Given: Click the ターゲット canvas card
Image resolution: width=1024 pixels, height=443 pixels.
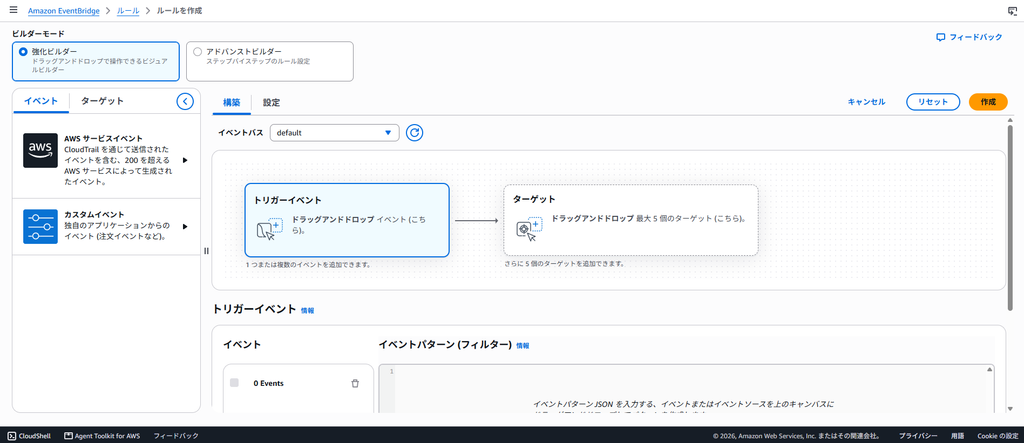Looking at the screenshot, I should tap(631, 220).
